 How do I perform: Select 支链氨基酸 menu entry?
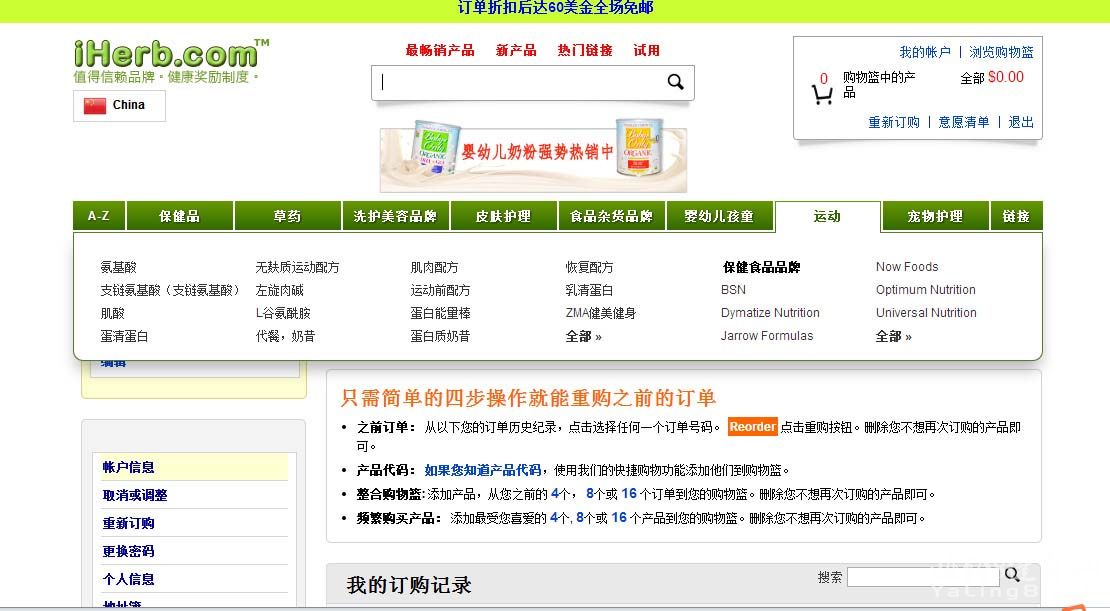tap(171, 290)
